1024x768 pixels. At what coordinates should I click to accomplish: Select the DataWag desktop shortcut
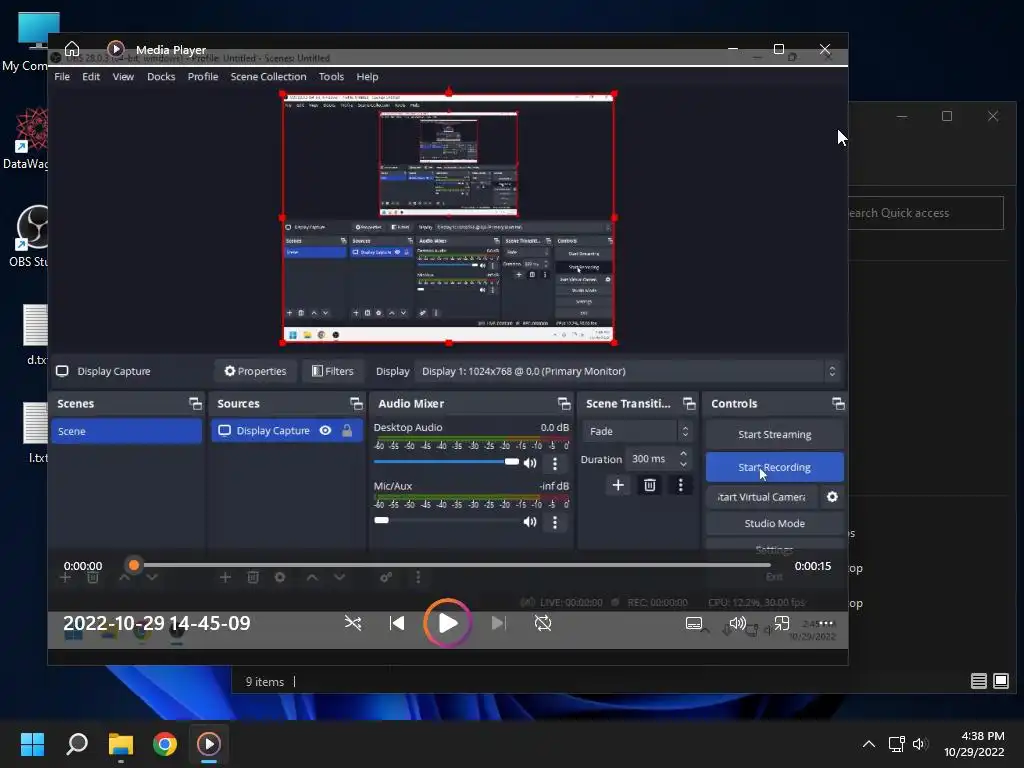point(26,138)
